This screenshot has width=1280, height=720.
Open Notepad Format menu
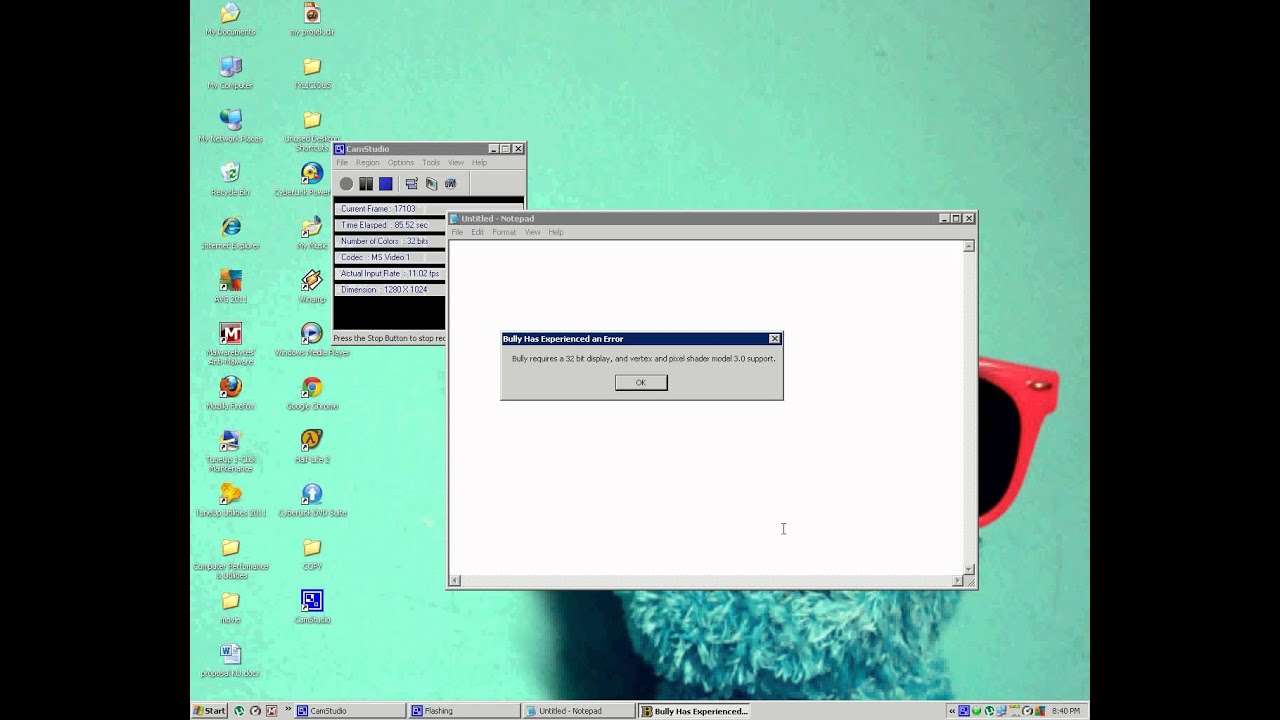click(504, 232)
